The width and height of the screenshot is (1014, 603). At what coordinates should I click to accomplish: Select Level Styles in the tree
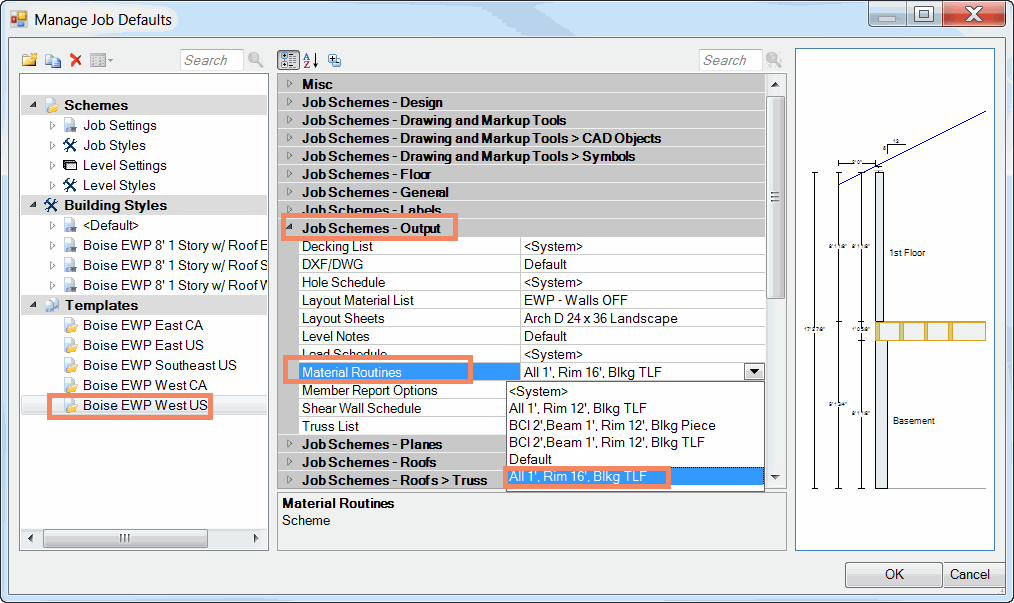[x=120, y=186]
